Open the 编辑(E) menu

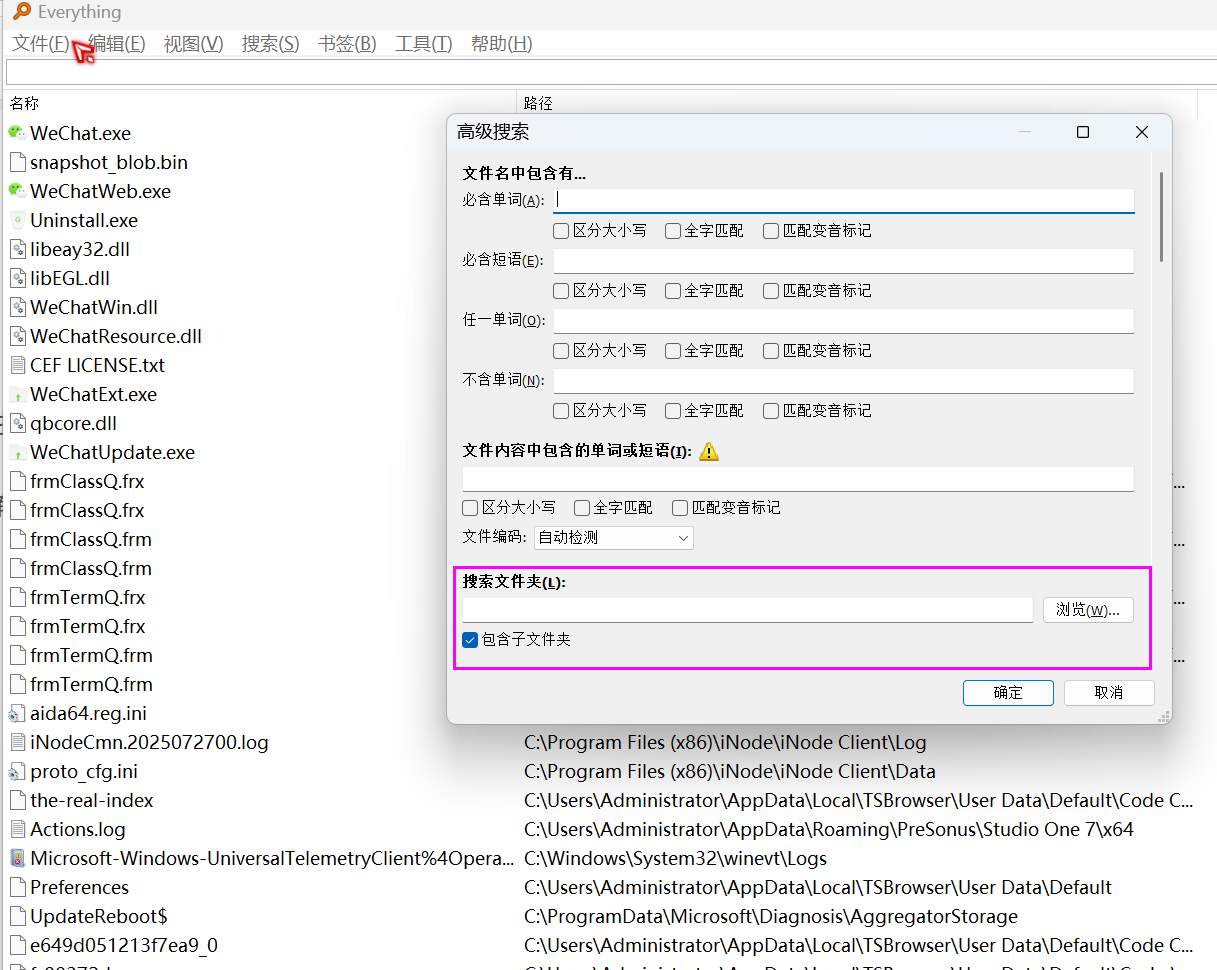tap(116, 44)
